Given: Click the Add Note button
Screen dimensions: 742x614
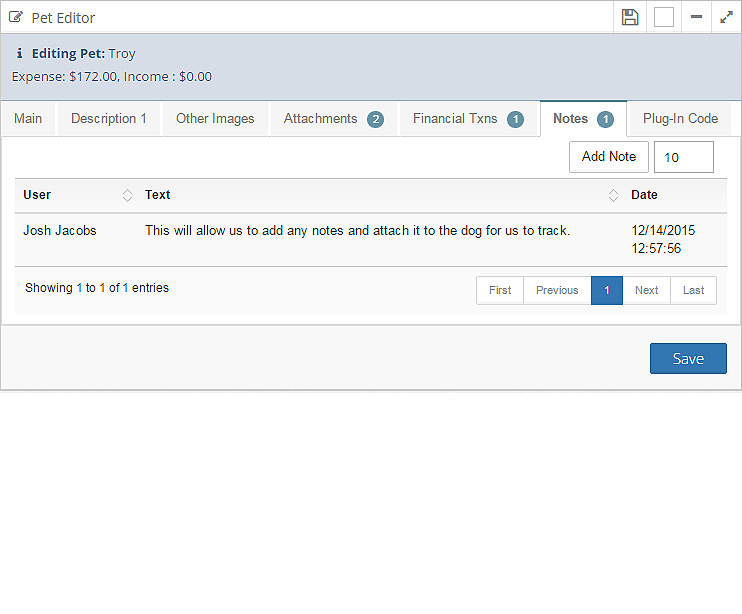Looking at the screenshot, I should (x=609, y=157).
